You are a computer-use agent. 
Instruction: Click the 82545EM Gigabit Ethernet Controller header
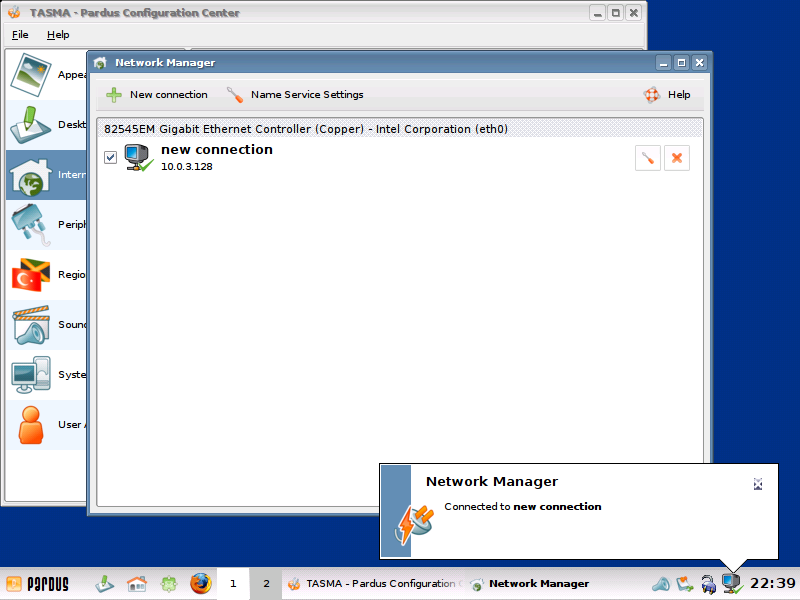coord(400,129)
